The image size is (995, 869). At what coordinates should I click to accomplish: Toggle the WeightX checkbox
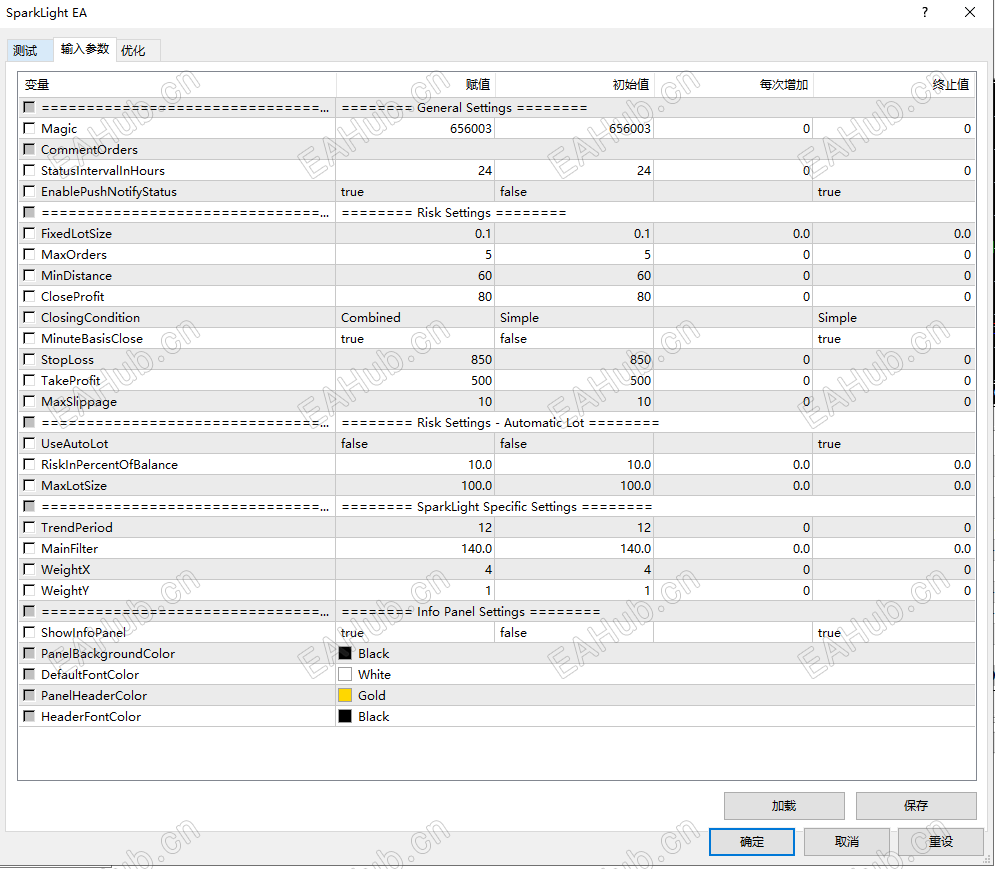click(29, 569)
